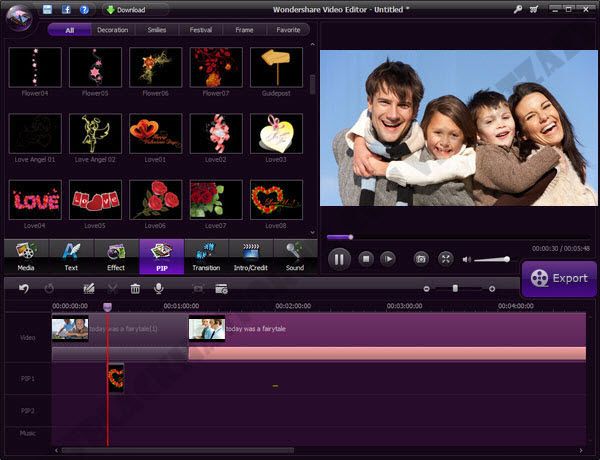Switch to the Decoration category tab
This screenshot has width=600, height=460.
tap(112, 30)
